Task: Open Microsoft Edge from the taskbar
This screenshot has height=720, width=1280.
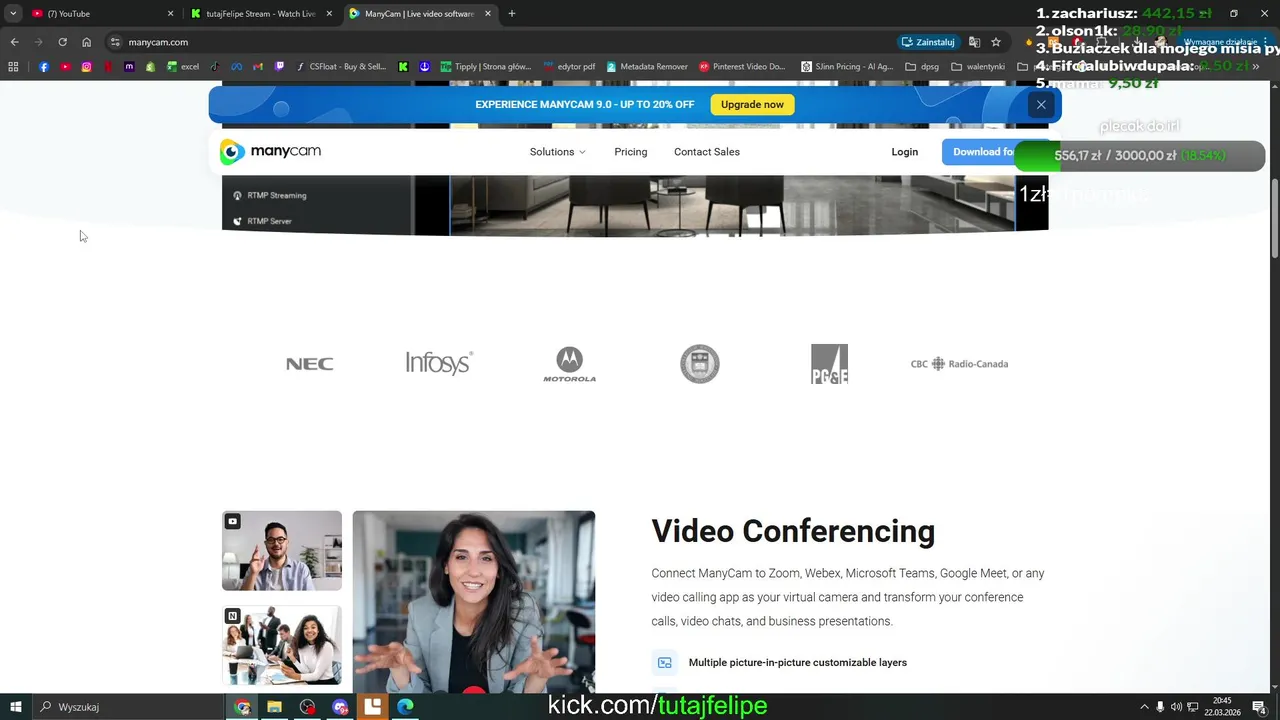Action: [405, 707]
